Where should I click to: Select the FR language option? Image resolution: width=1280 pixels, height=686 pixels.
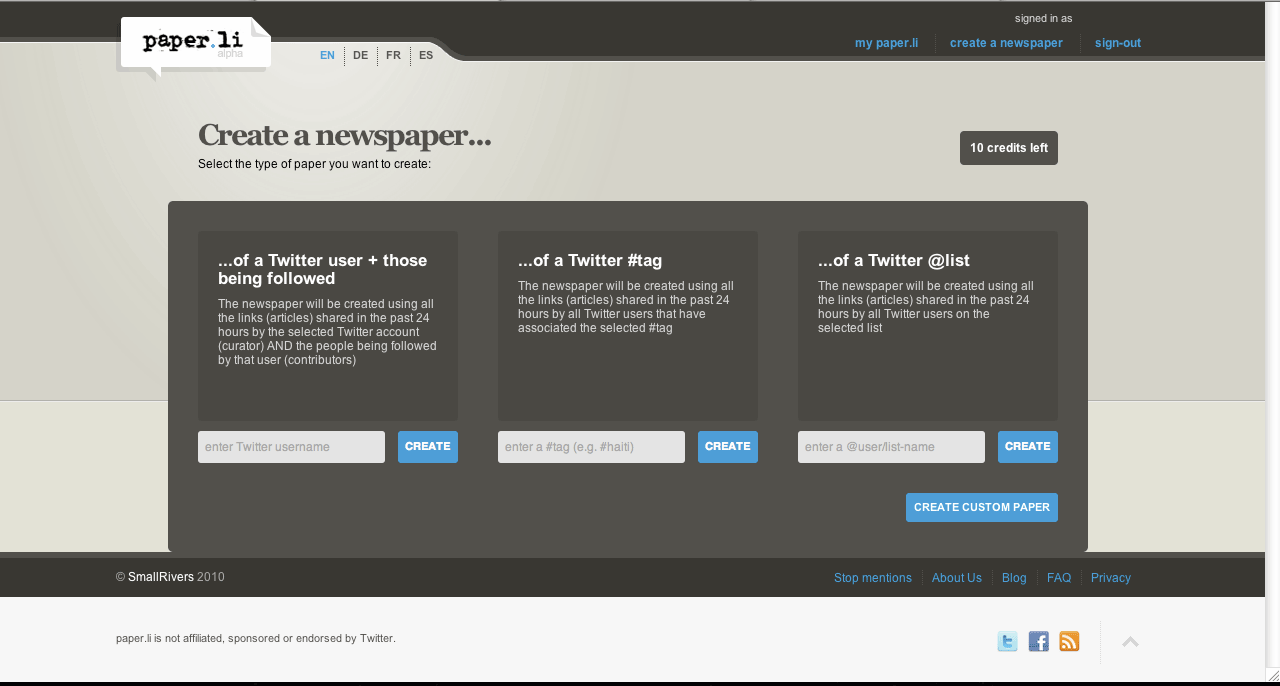point(393,56)
